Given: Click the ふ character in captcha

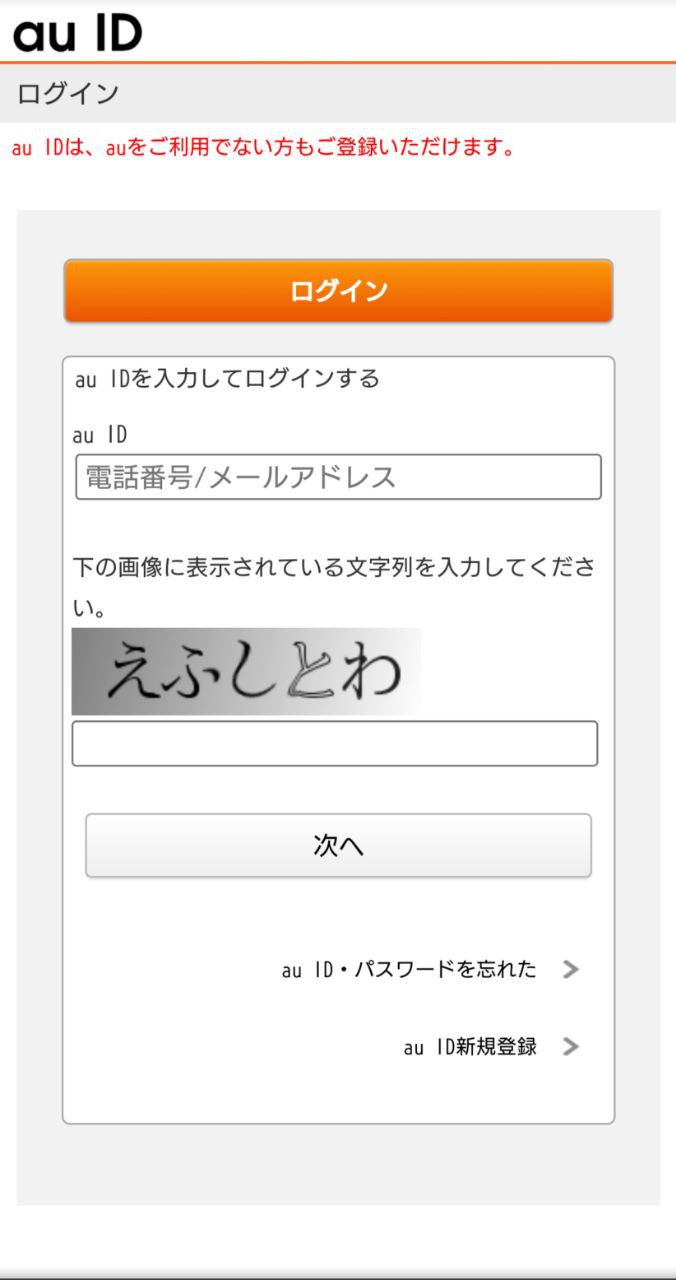Looking at the screenshot, I should click(192, 671).
